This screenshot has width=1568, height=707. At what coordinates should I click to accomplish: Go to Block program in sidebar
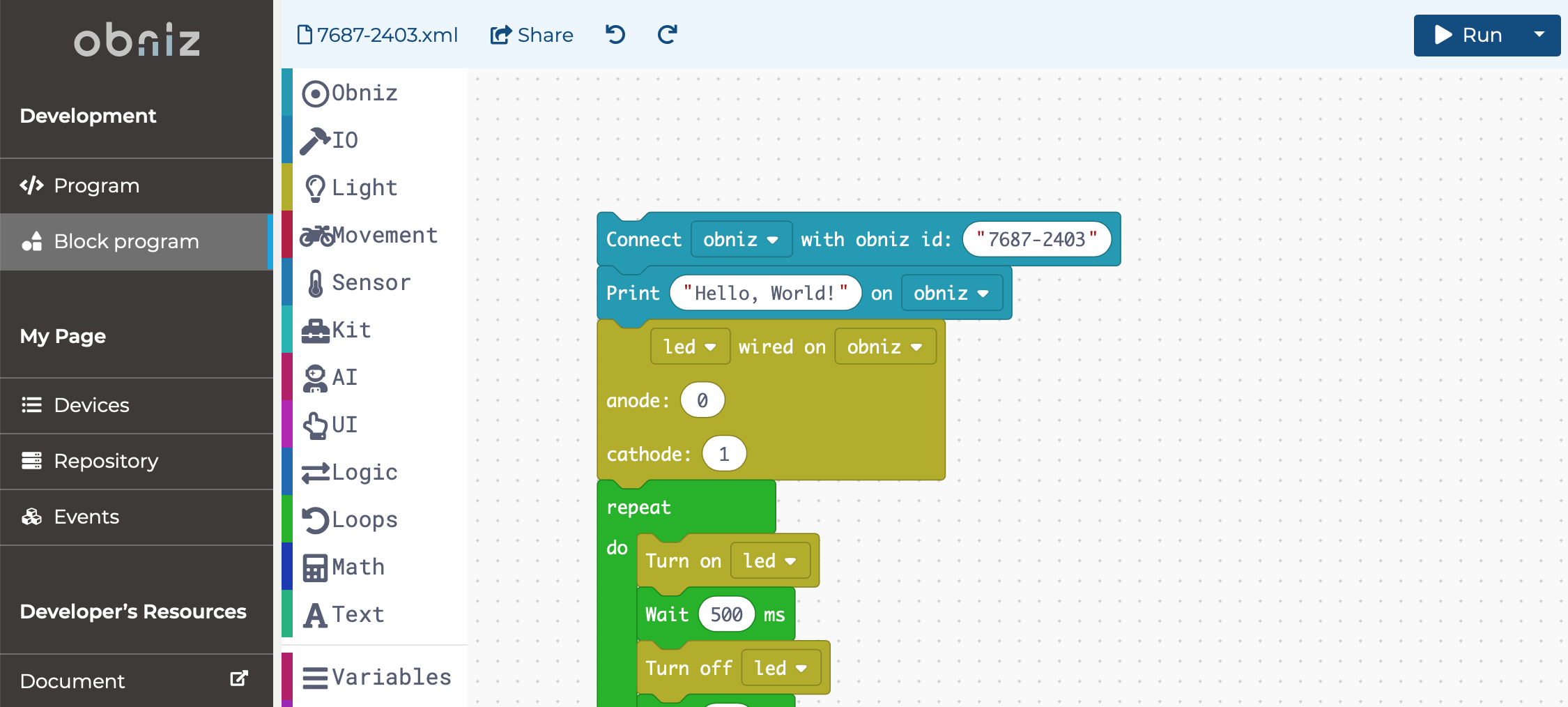click(126, 241)
